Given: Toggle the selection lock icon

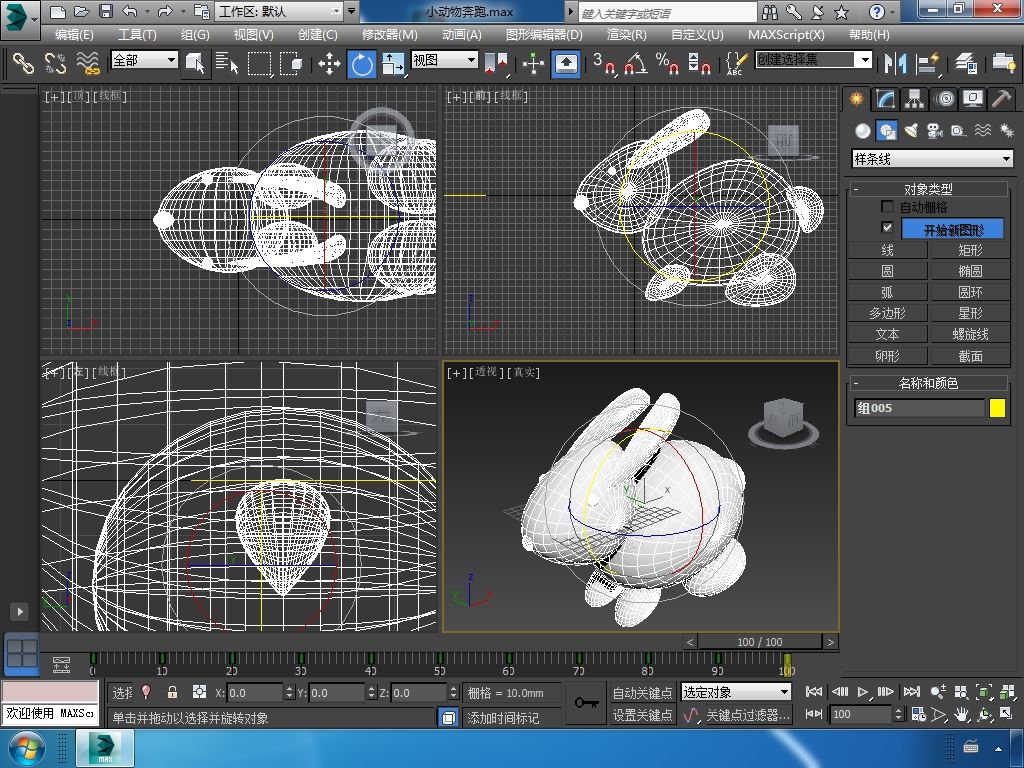Looking at the screenshot, I should tap(172, 692).
